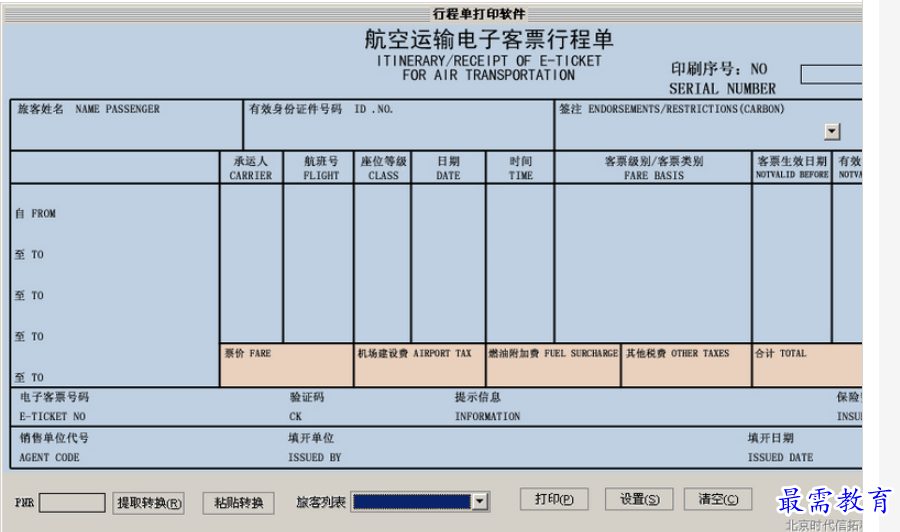900x532 pixels.
Task: Click the 时间 TIME column header
Action: (520, 168)
